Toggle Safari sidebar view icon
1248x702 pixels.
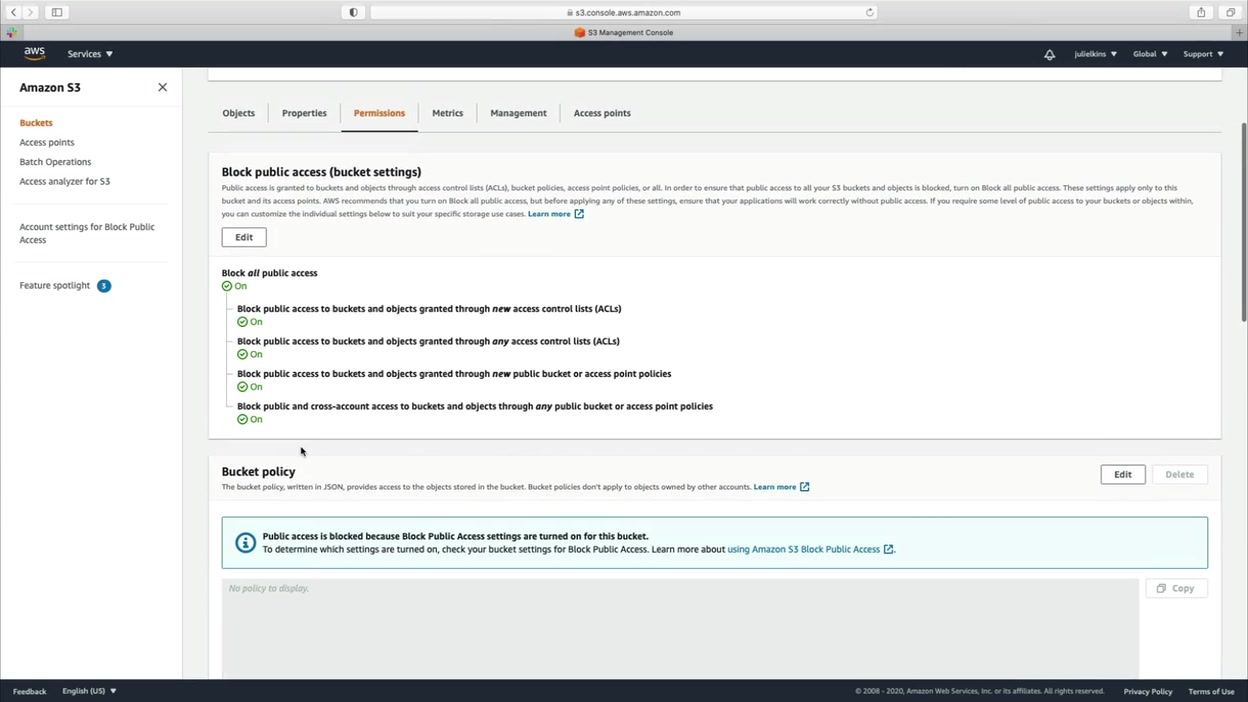point(57,12)
